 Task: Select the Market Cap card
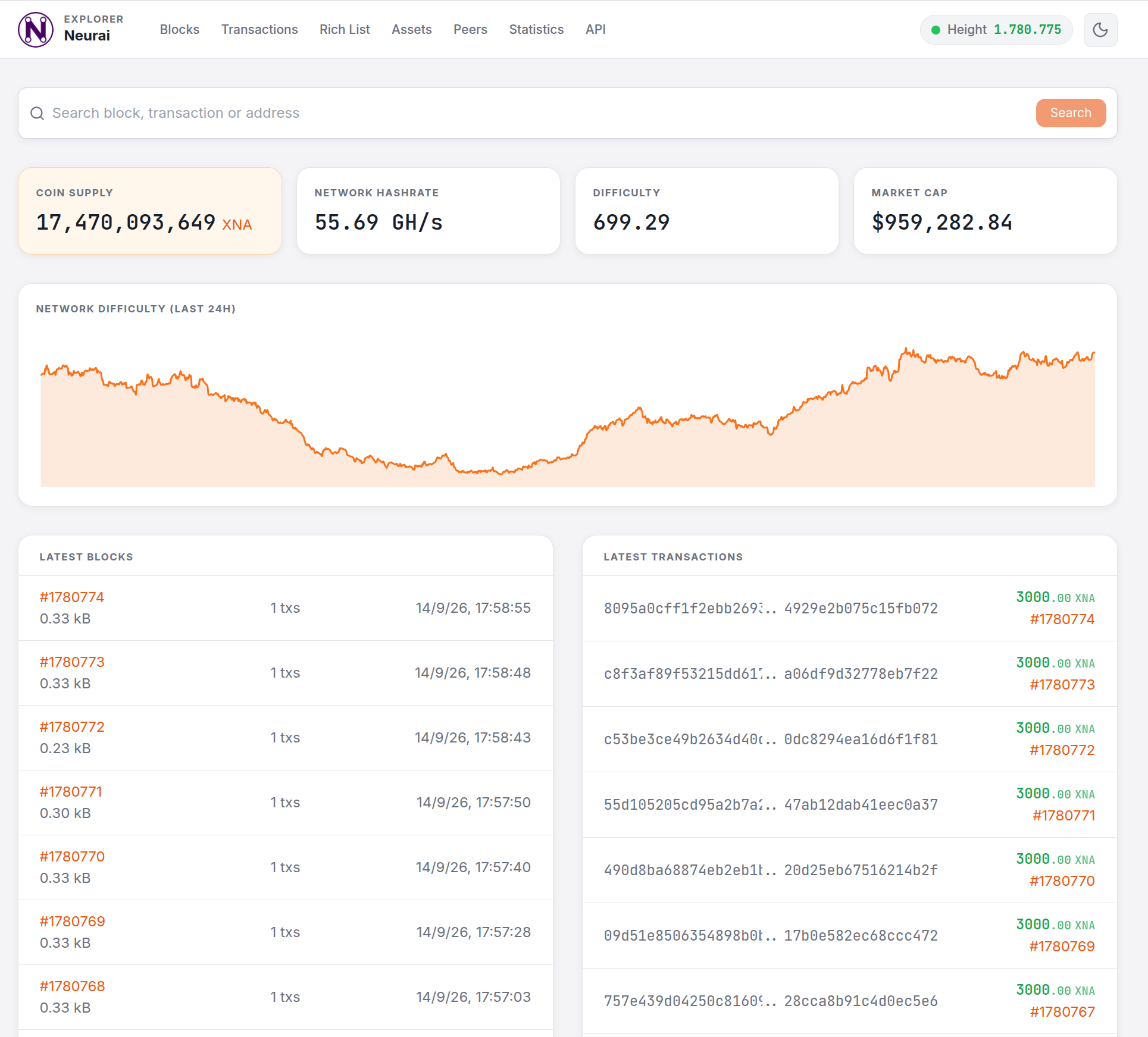986,211
